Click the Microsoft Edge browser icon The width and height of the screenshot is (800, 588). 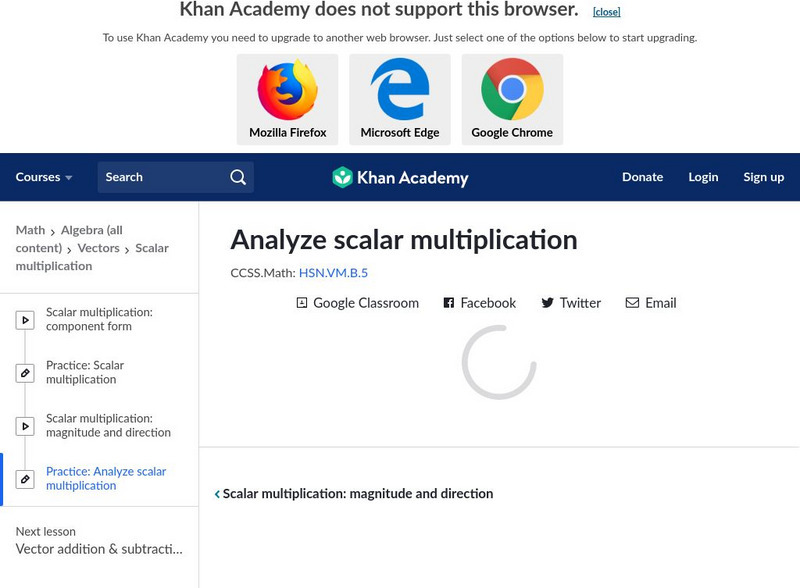[x=400, y=90]
